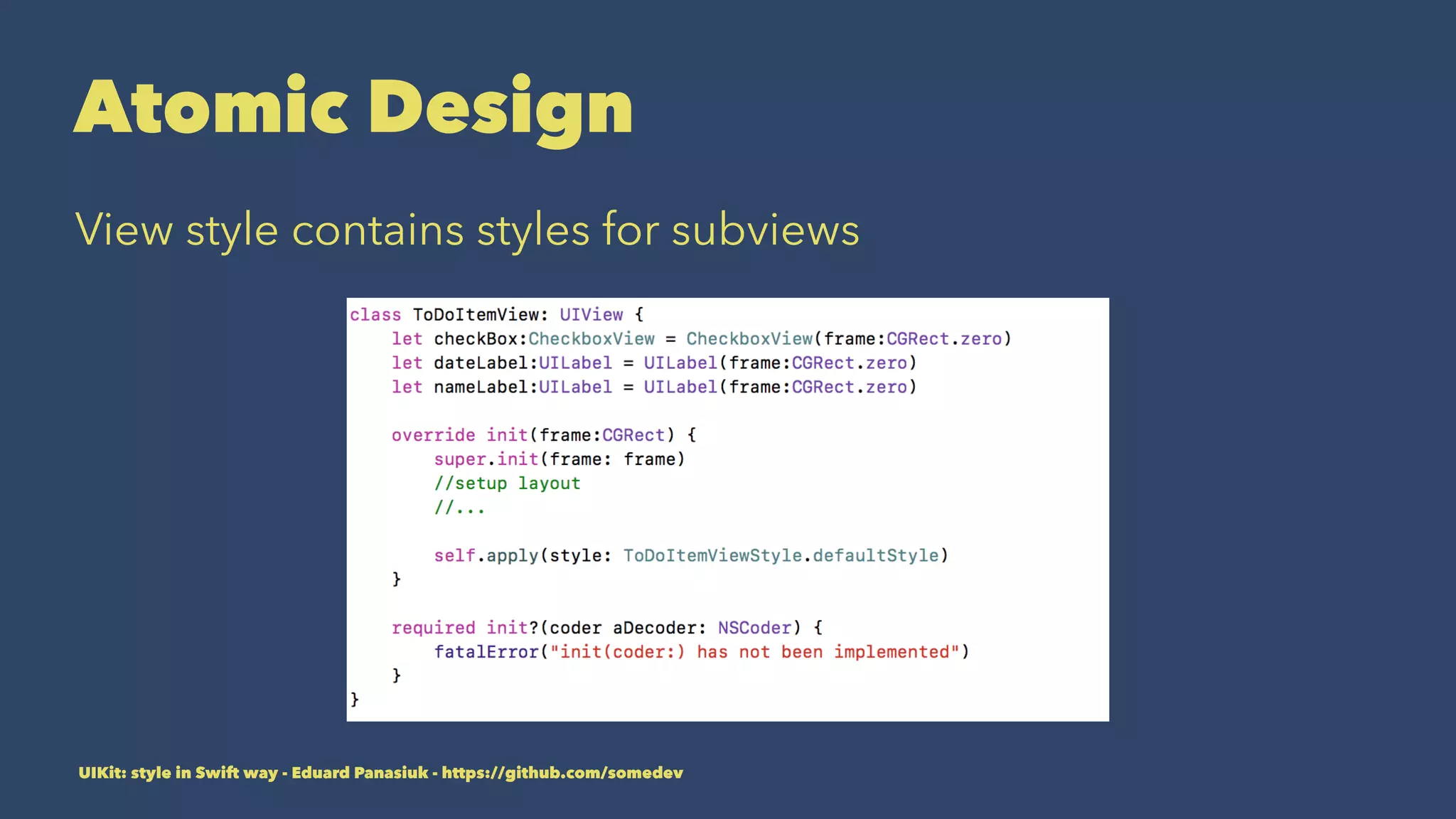Select the '//...' comment line
Viewport: 1456px width, 819px height.
tap(459, 508)
